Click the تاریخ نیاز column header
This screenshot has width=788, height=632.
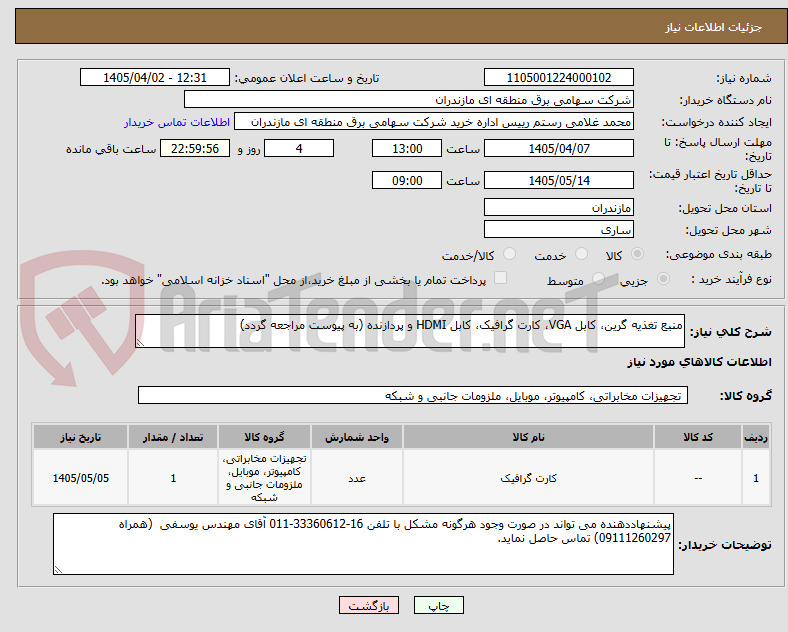(80, 437)
